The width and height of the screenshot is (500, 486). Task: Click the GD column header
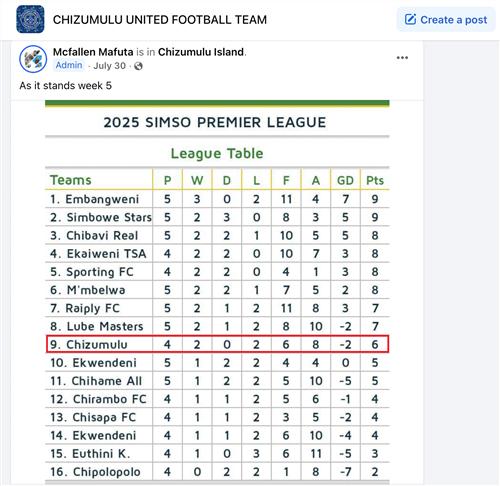(x=345, y=180)
